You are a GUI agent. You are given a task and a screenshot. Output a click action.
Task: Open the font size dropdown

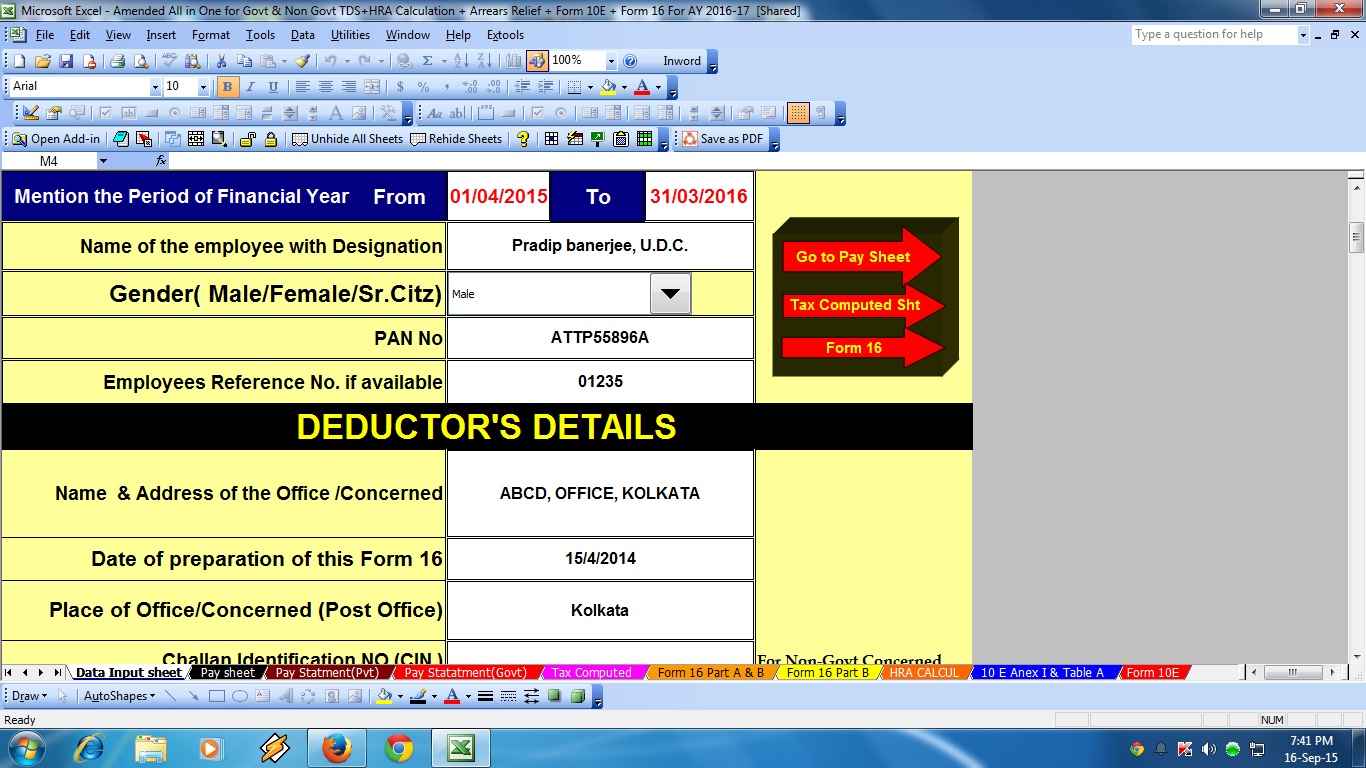tap(203, 87)
